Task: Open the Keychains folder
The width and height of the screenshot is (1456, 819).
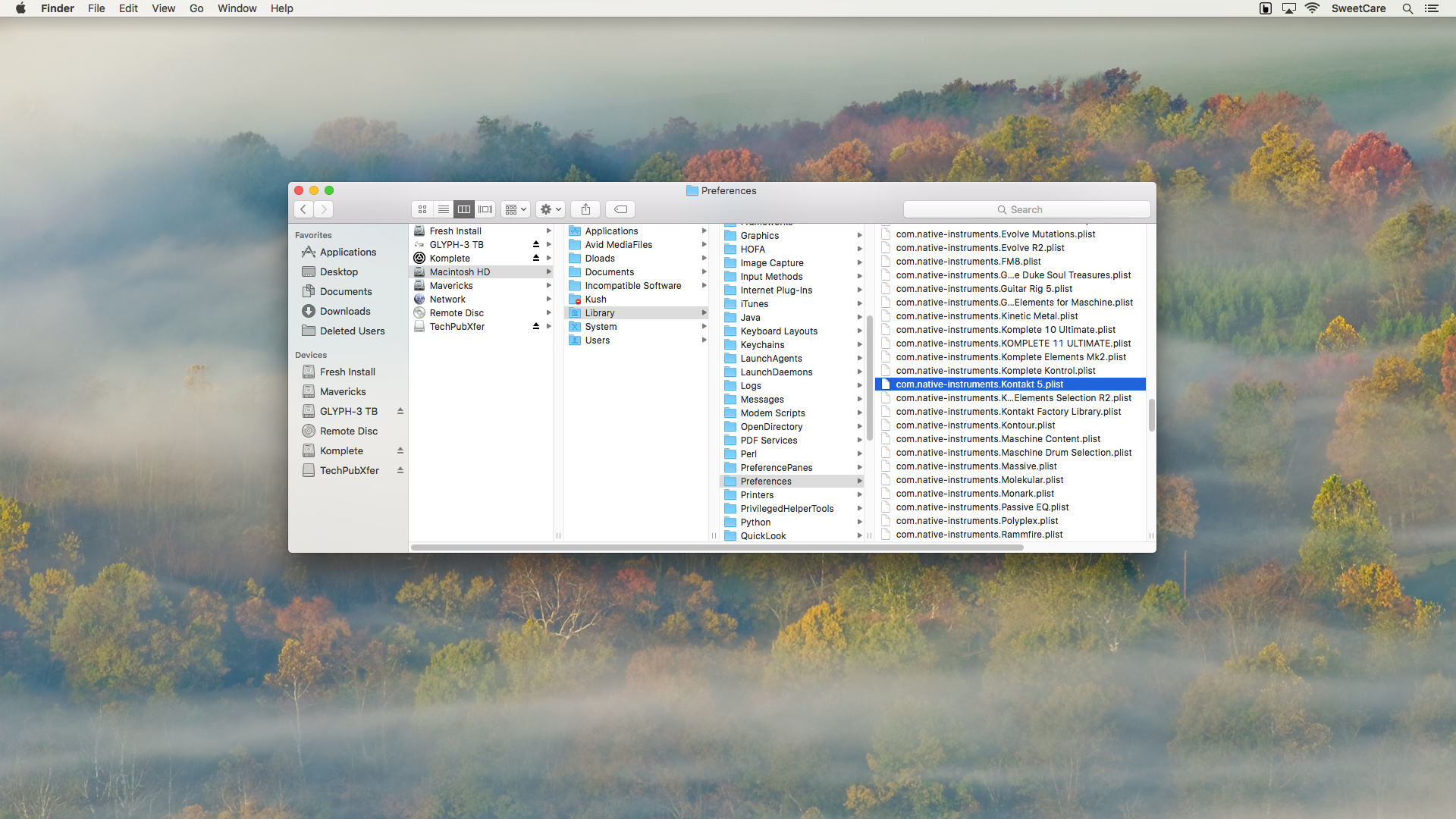Action: 792,344
